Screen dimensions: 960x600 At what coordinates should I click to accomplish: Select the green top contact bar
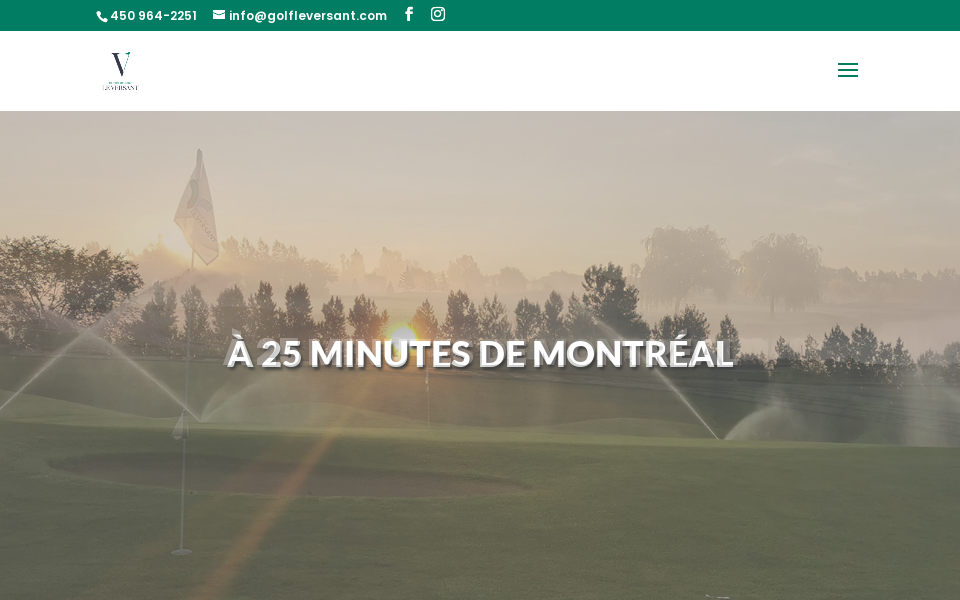600,15
